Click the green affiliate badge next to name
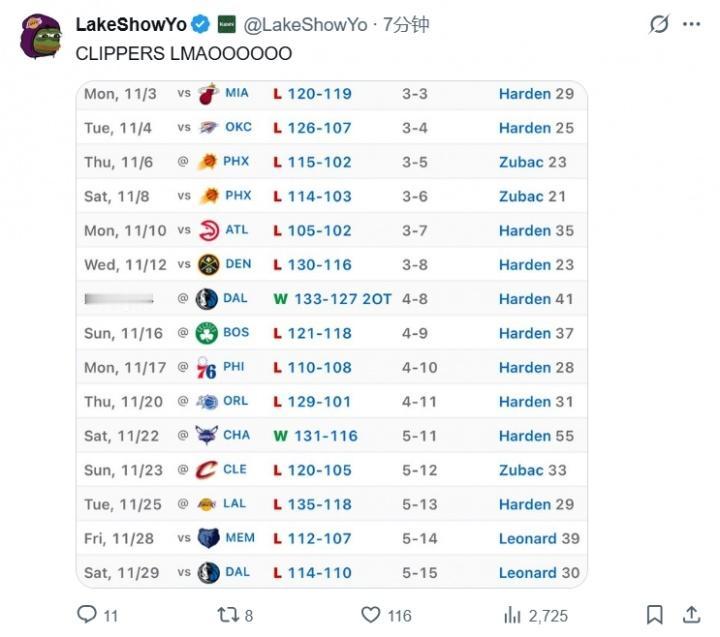This screenshot has height=637, width=720. click(226, 24)
